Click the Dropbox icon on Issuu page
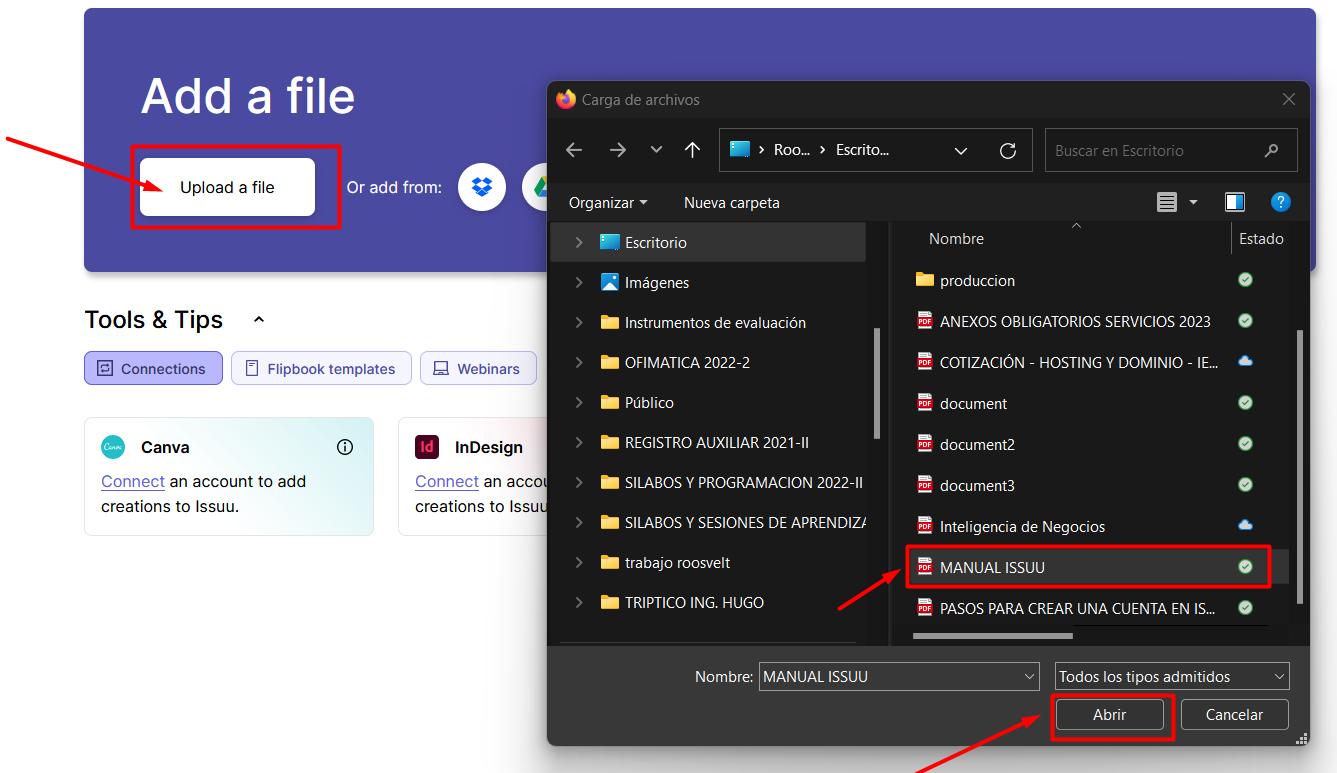This screenshot has height=773, width=1337. [x=482, y=187]
